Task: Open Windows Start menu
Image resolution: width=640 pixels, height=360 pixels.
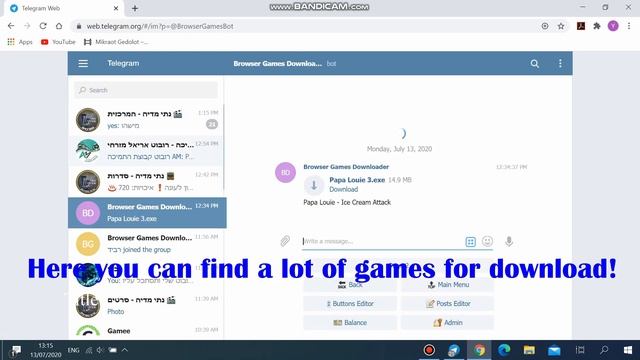Action: click(628, 350)
